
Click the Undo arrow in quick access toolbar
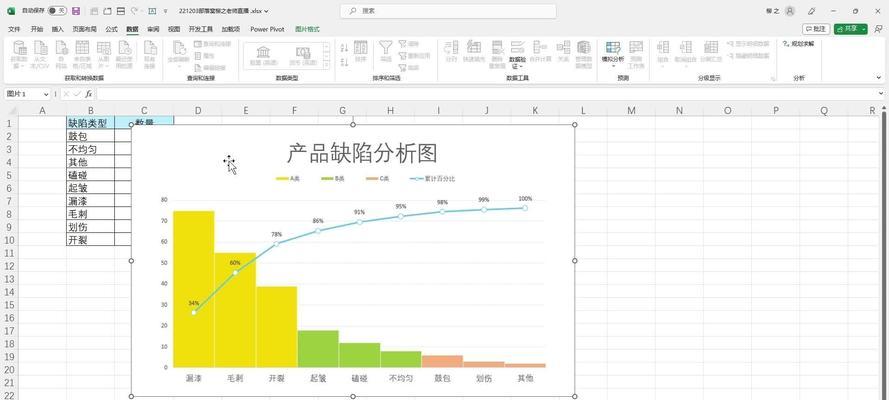click(134, 11)
